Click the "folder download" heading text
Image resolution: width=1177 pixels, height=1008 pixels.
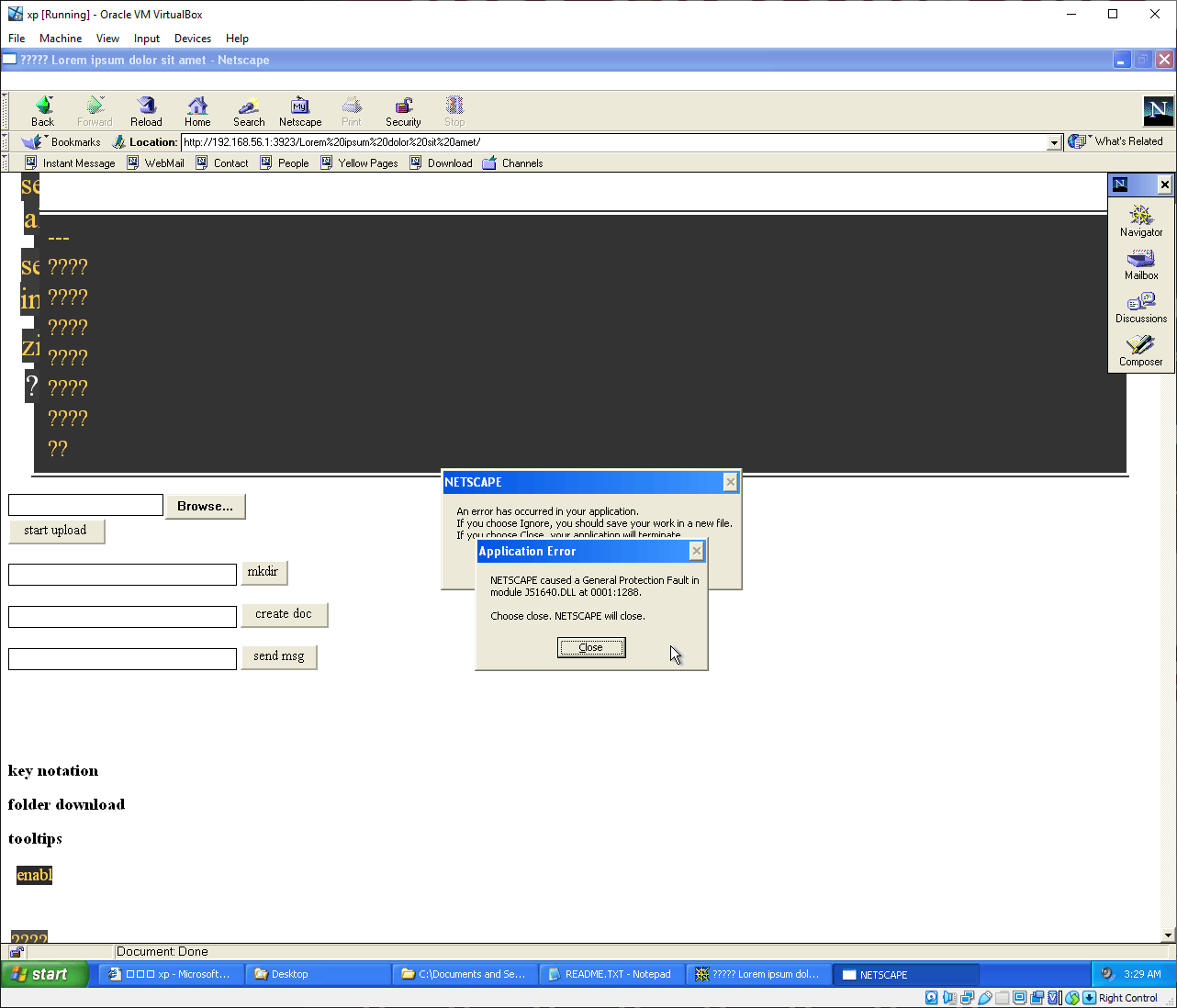[66, 804]
